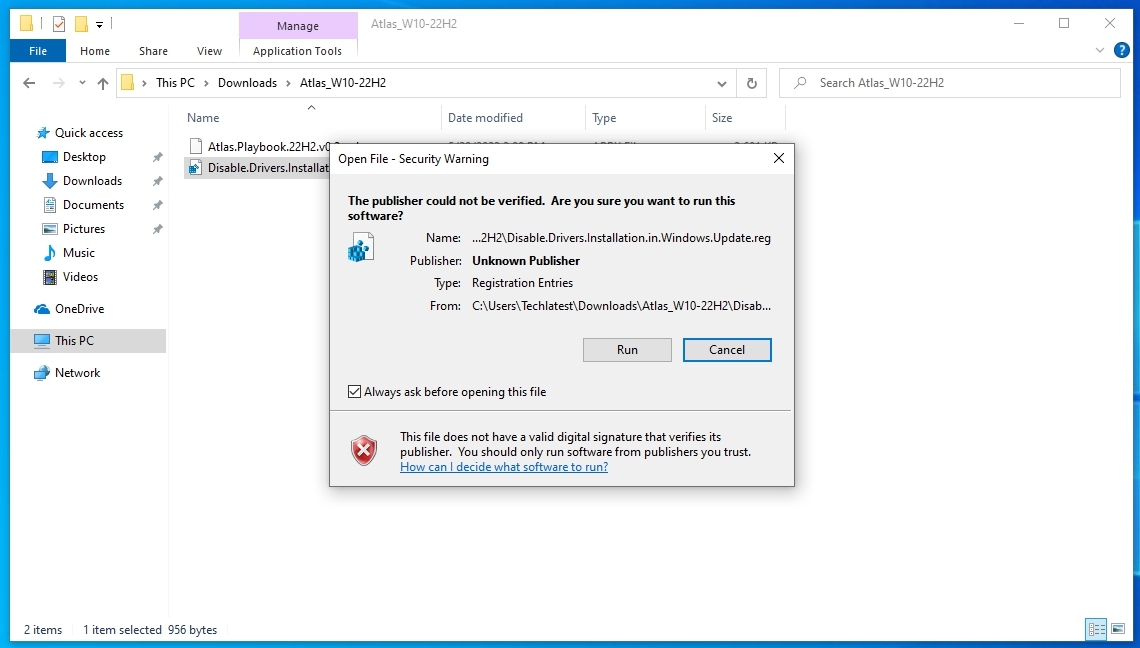Open the address bar dropdown arrow
The height and width of the screenshot is (648, 1140).
click(x=722, y=83)
